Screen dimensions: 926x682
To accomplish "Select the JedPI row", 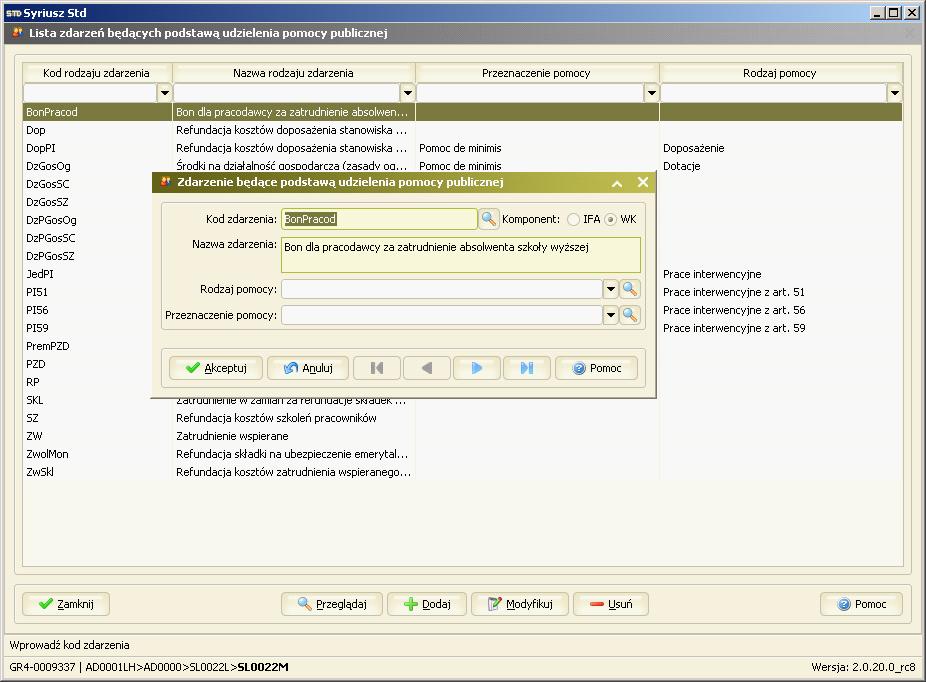I will point(87,274).
